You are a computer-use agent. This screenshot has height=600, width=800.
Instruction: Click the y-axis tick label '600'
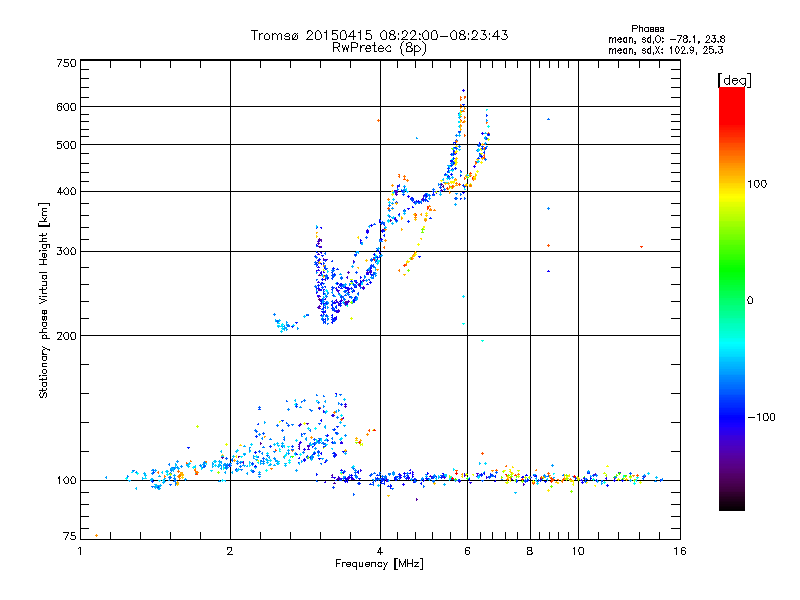coord(66,107)
